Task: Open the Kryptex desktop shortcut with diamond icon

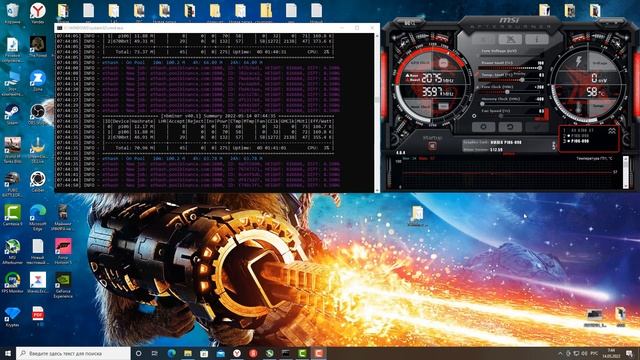Action: [x=13, y=317]
